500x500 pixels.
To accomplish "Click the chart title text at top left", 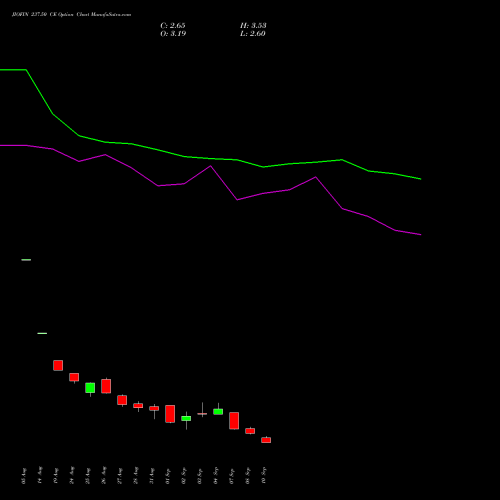I will pyautogui.click(x=71, y=15).
